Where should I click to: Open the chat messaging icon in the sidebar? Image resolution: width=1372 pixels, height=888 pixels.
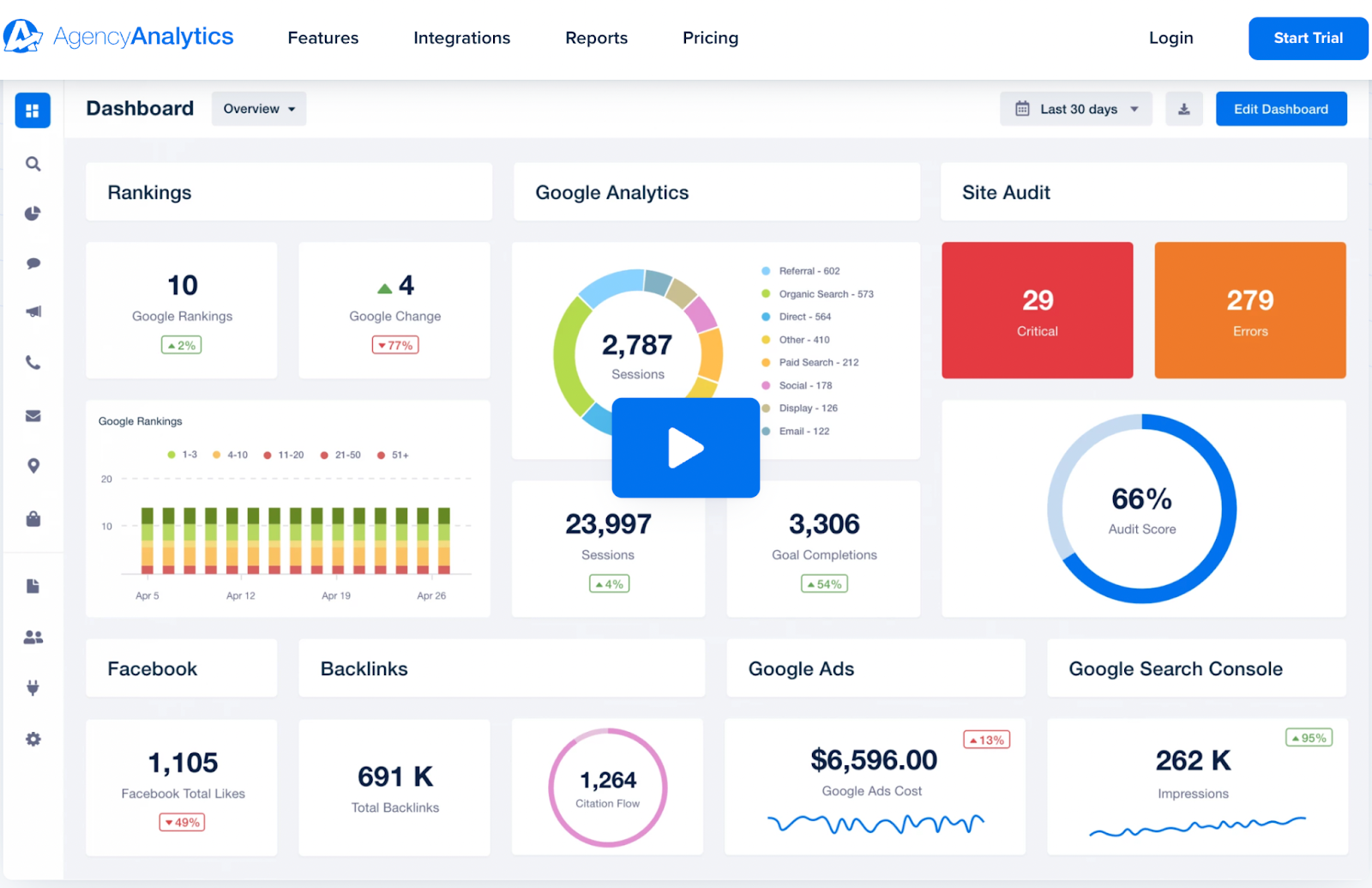coord(33,263)
